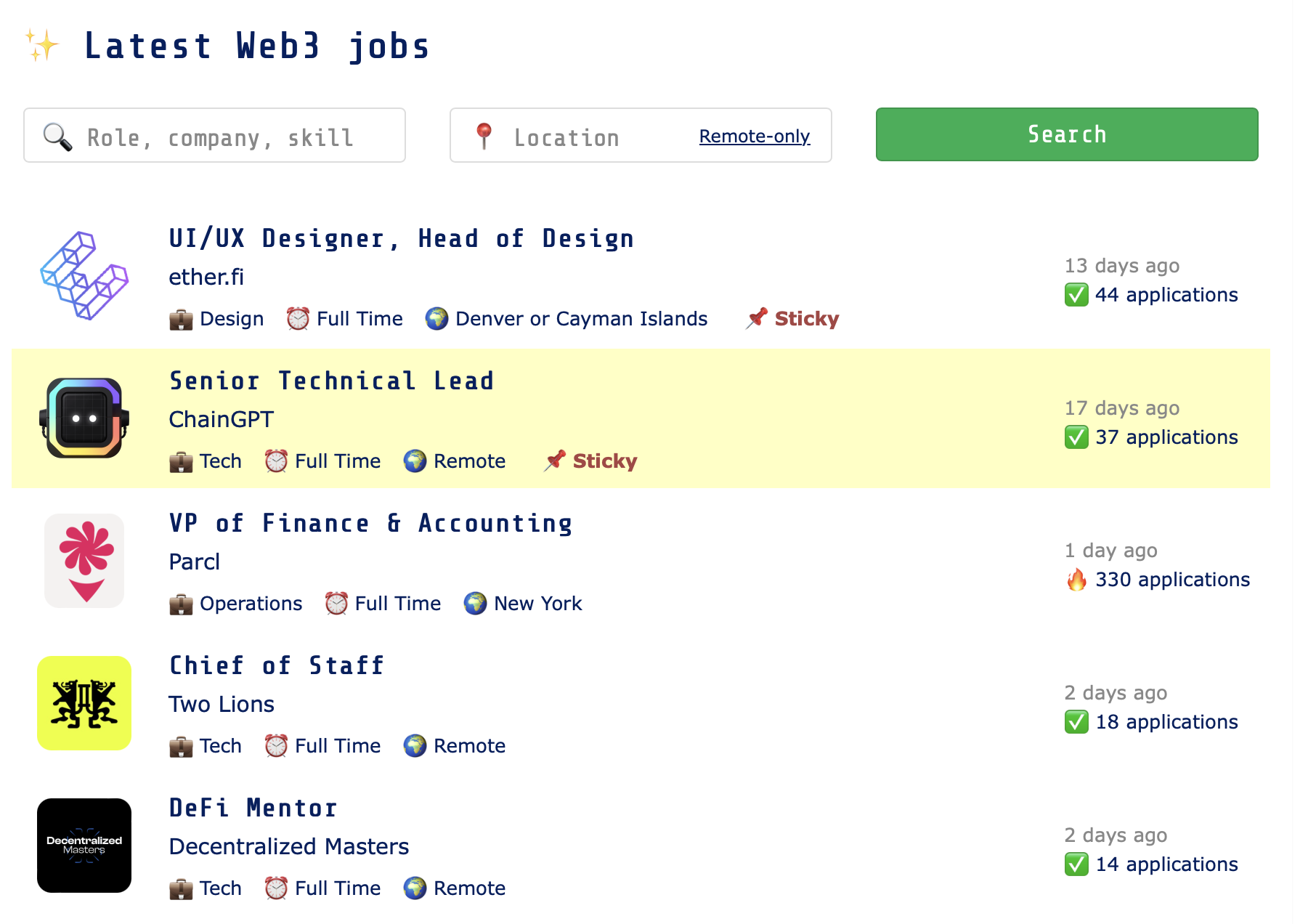Focus the Role, company, skill field

[214, 136]
